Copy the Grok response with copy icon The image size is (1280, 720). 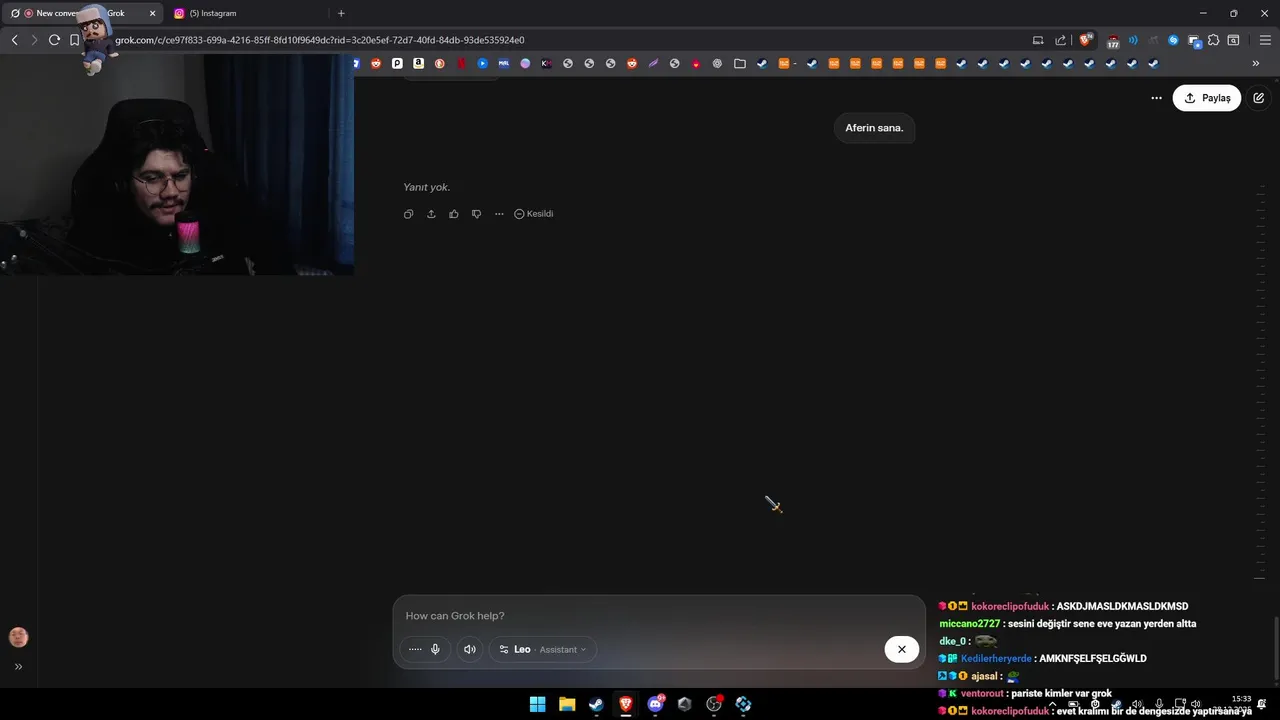coord(408,214)
